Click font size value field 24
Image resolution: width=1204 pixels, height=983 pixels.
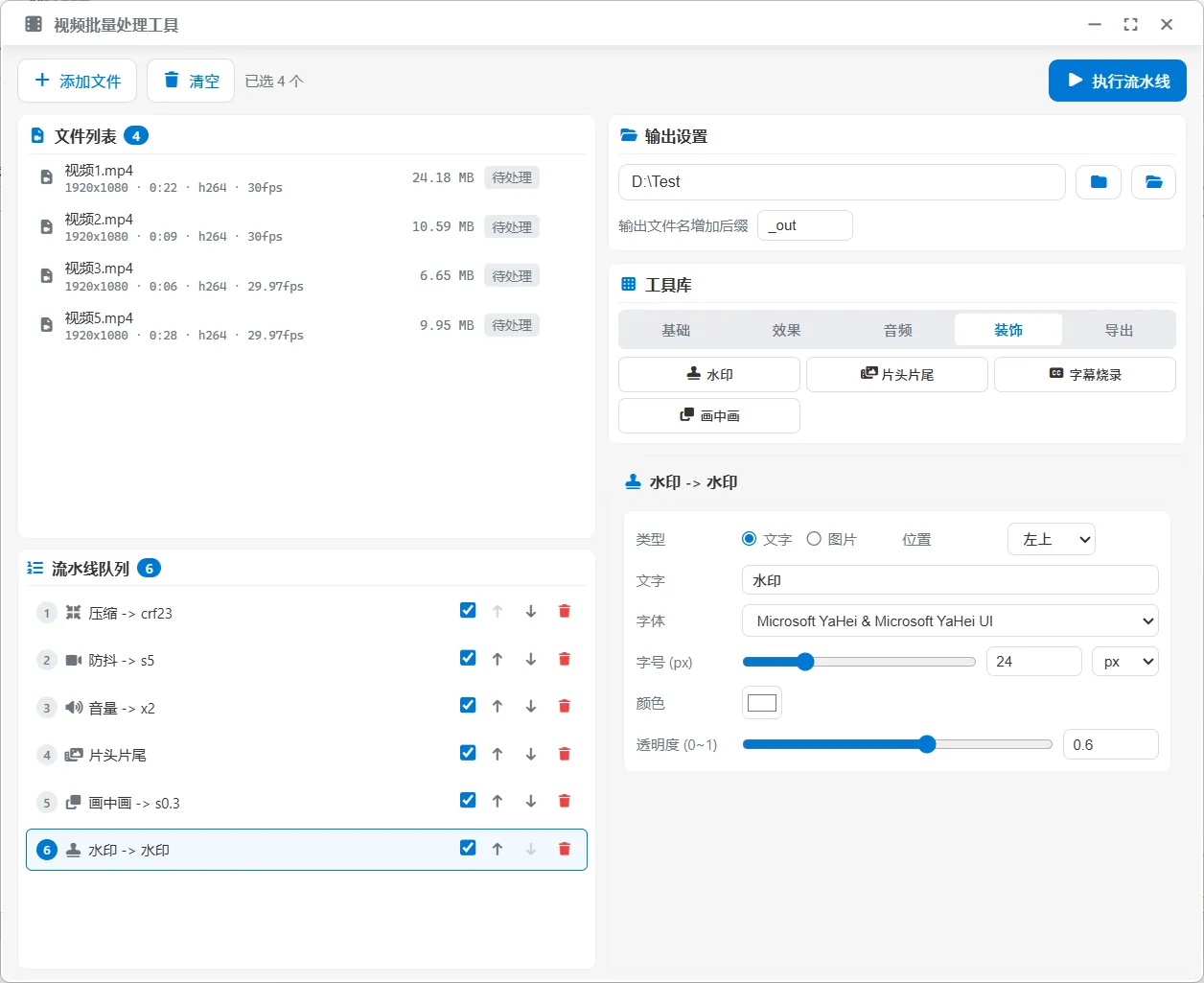click(x=1034, y=662)
